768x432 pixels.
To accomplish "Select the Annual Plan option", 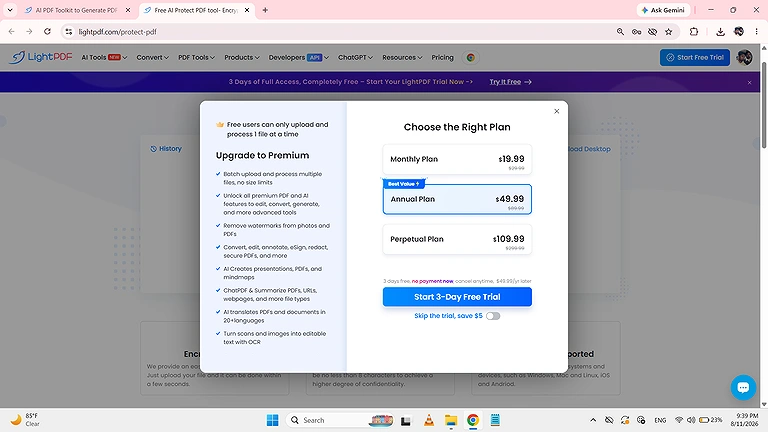I will 457,199.
